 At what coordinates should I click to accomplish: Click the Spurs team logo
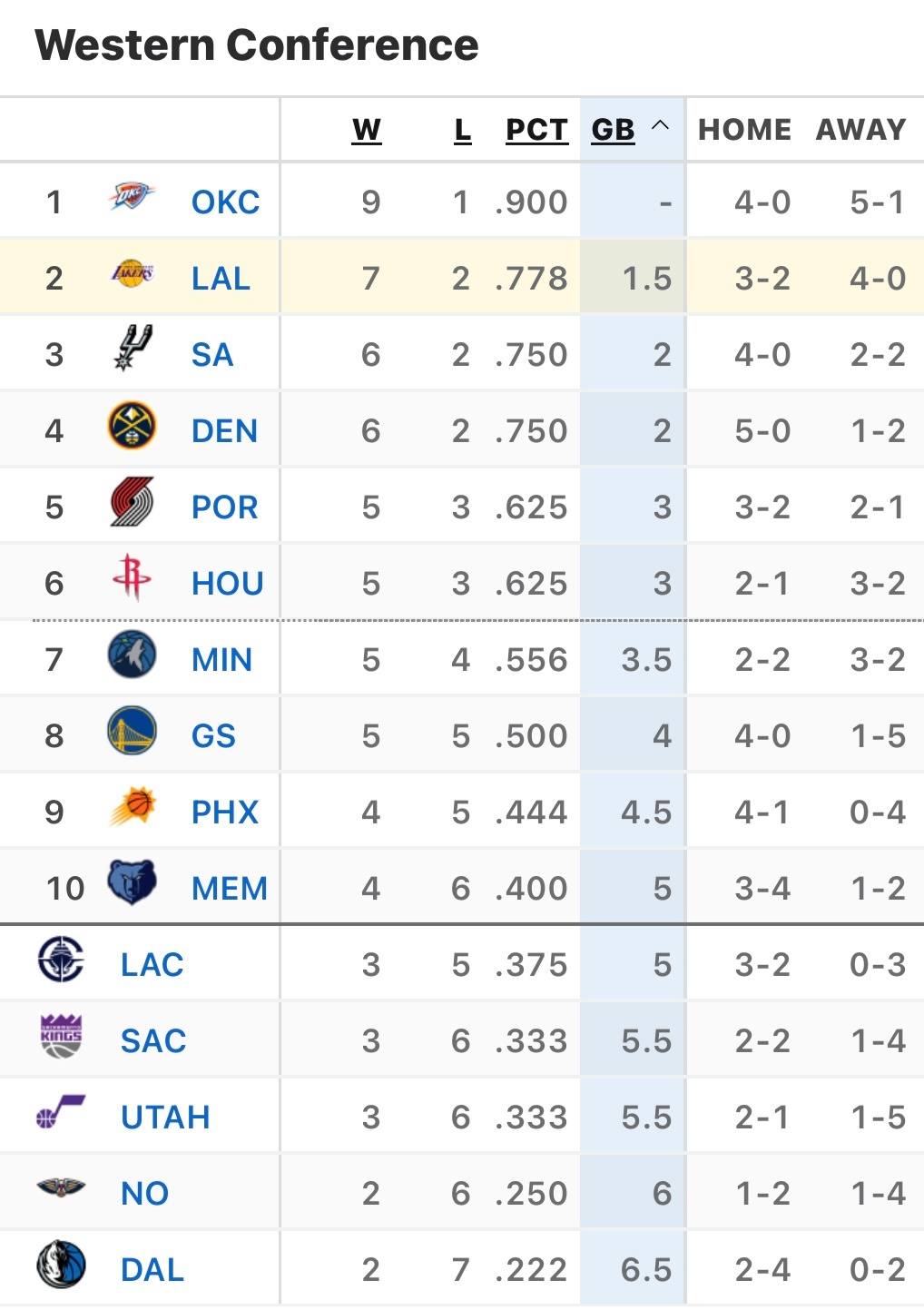click(x=132, y=349)
